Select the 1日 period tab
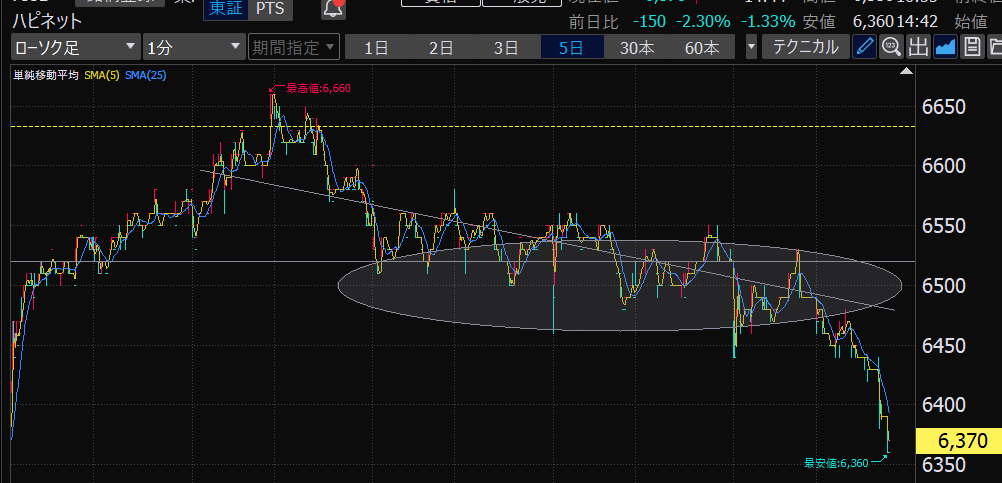 pyautogui.click(x=377, y=47)
